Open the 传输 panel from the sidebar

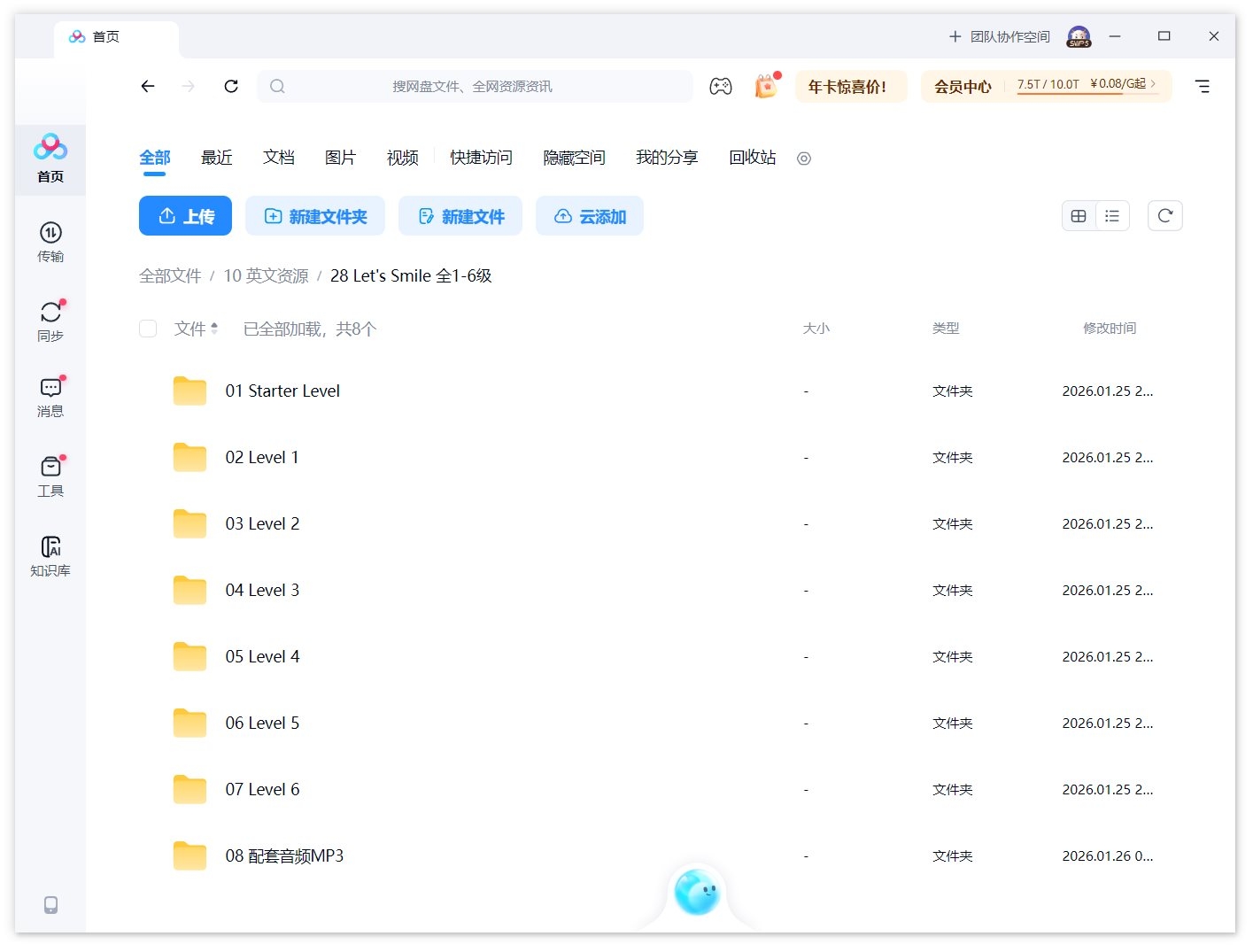[x=50, y=242]
